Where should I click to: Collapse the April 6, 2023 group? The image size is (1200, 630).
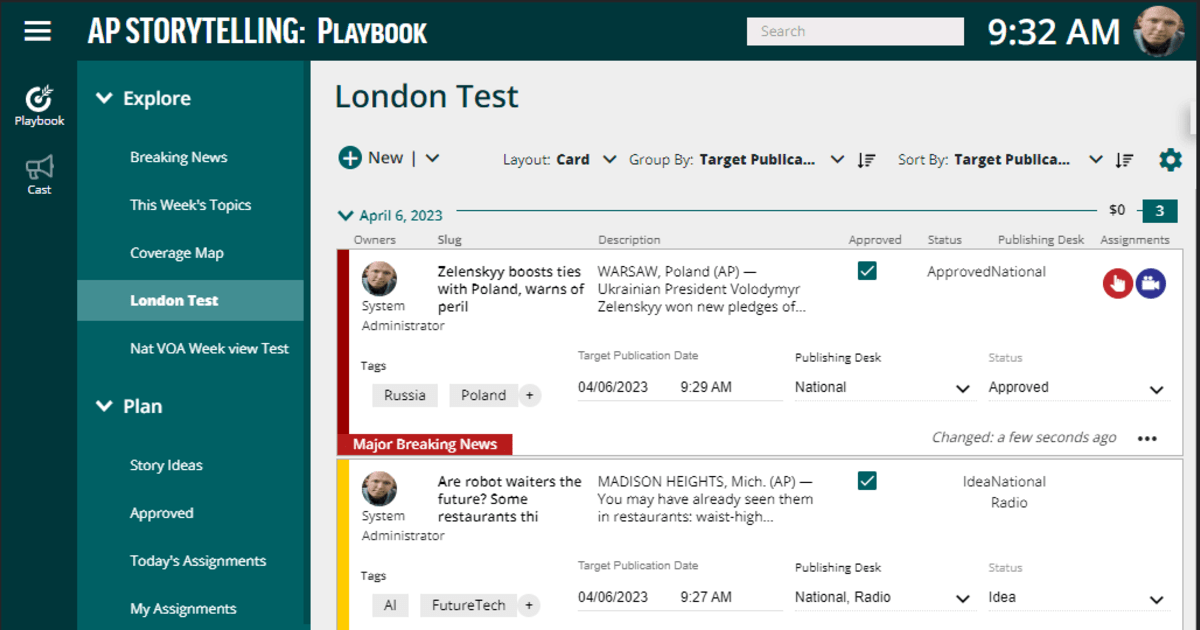point(348,214)
